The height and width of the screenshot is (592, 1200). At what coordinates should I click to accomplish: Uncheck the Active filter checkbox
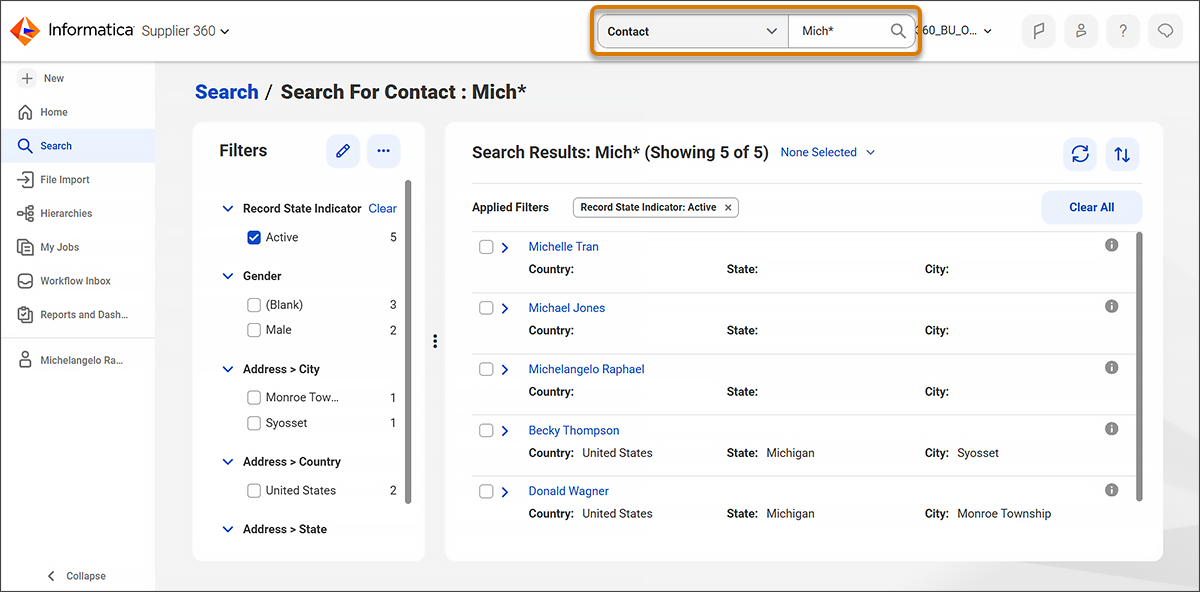click(254, 238)
